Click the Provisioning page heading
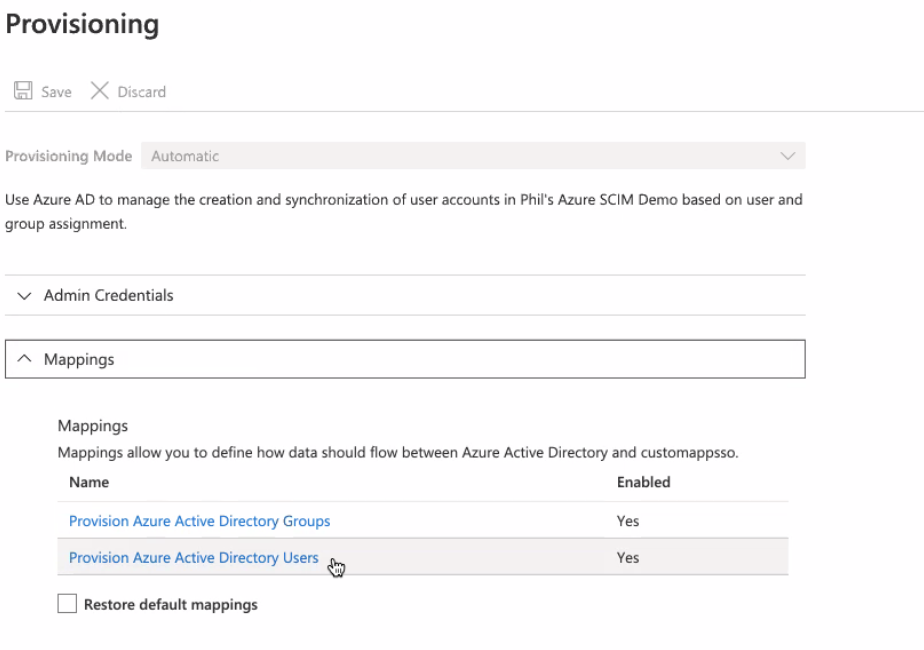 [82, 24]
